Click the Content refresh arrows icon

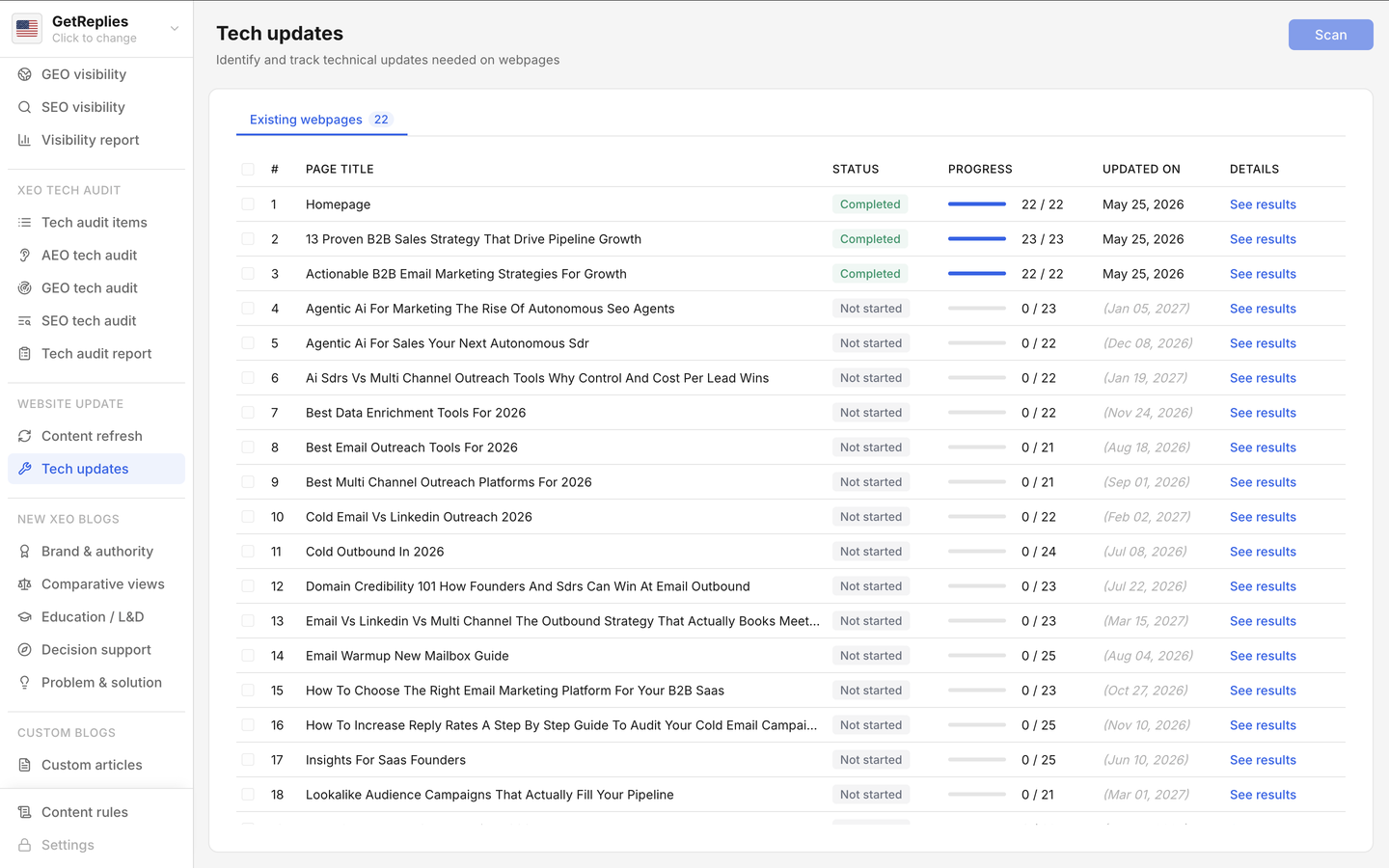[25, 436]
